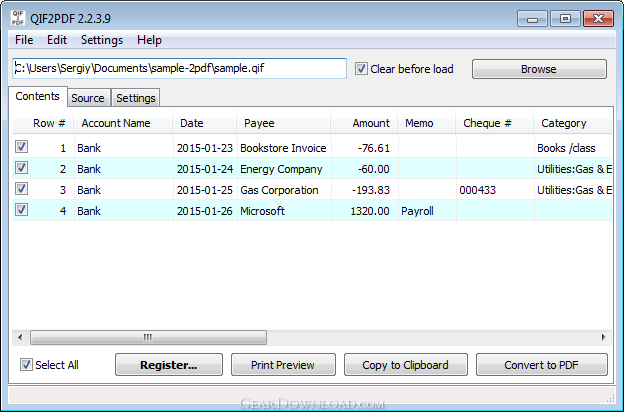Uncheck row 1 Bookstore Invoice checkbox
Viewport: 624px width, 412px height.
21,146
